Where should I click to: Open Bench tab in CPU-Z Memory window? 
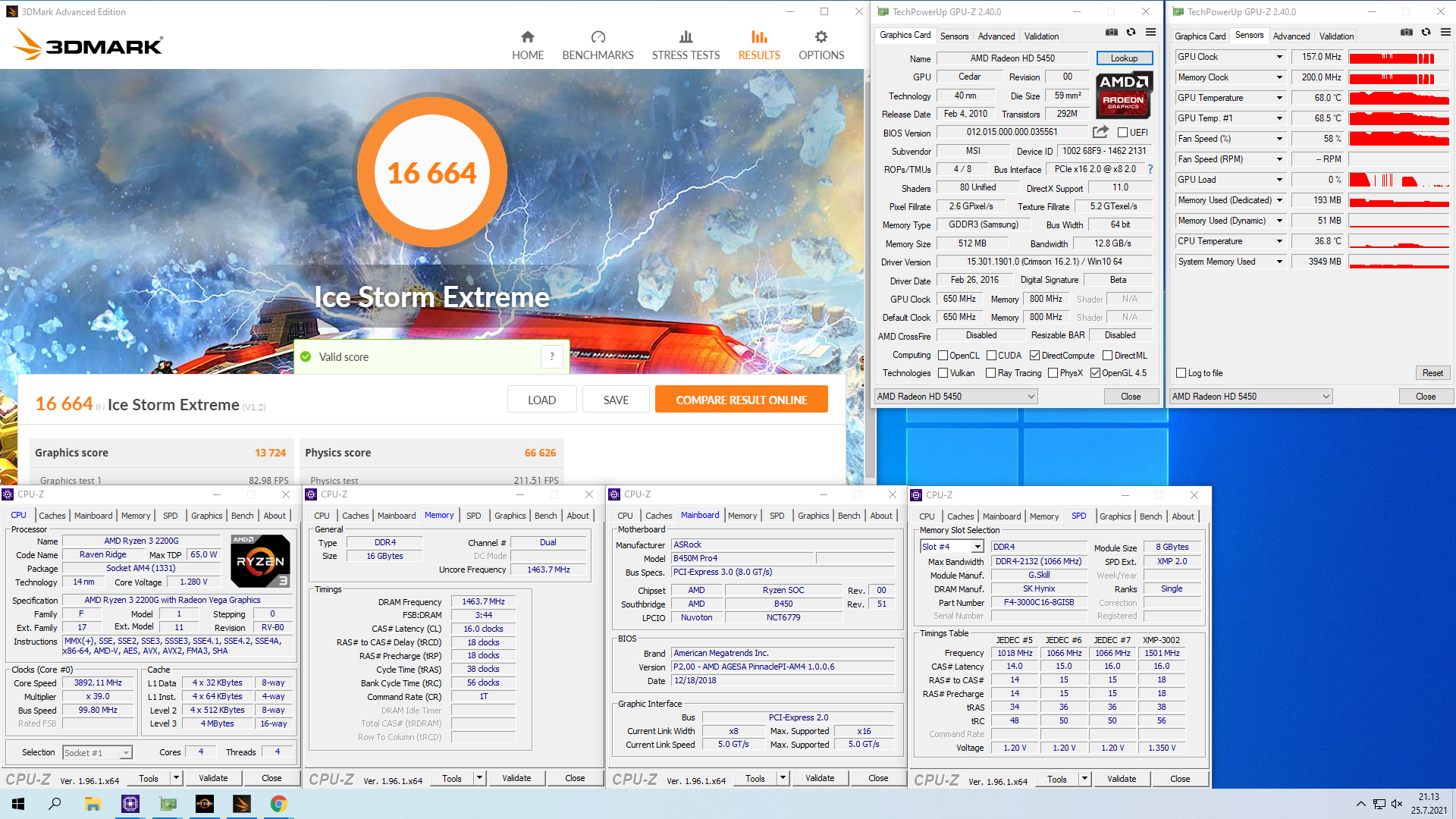click(x=545, y=516)
